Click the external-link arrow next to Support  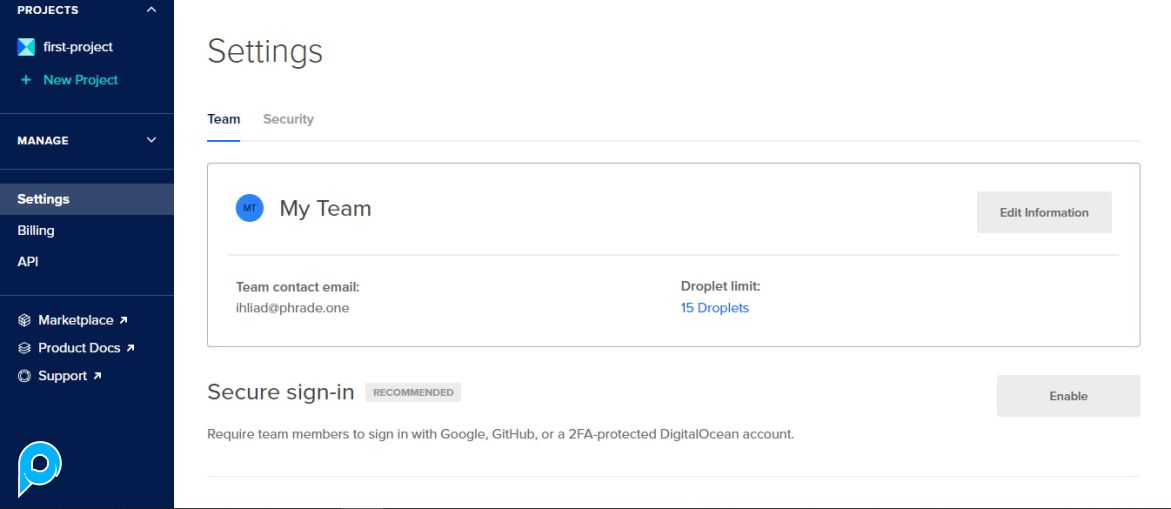[97, 377]
